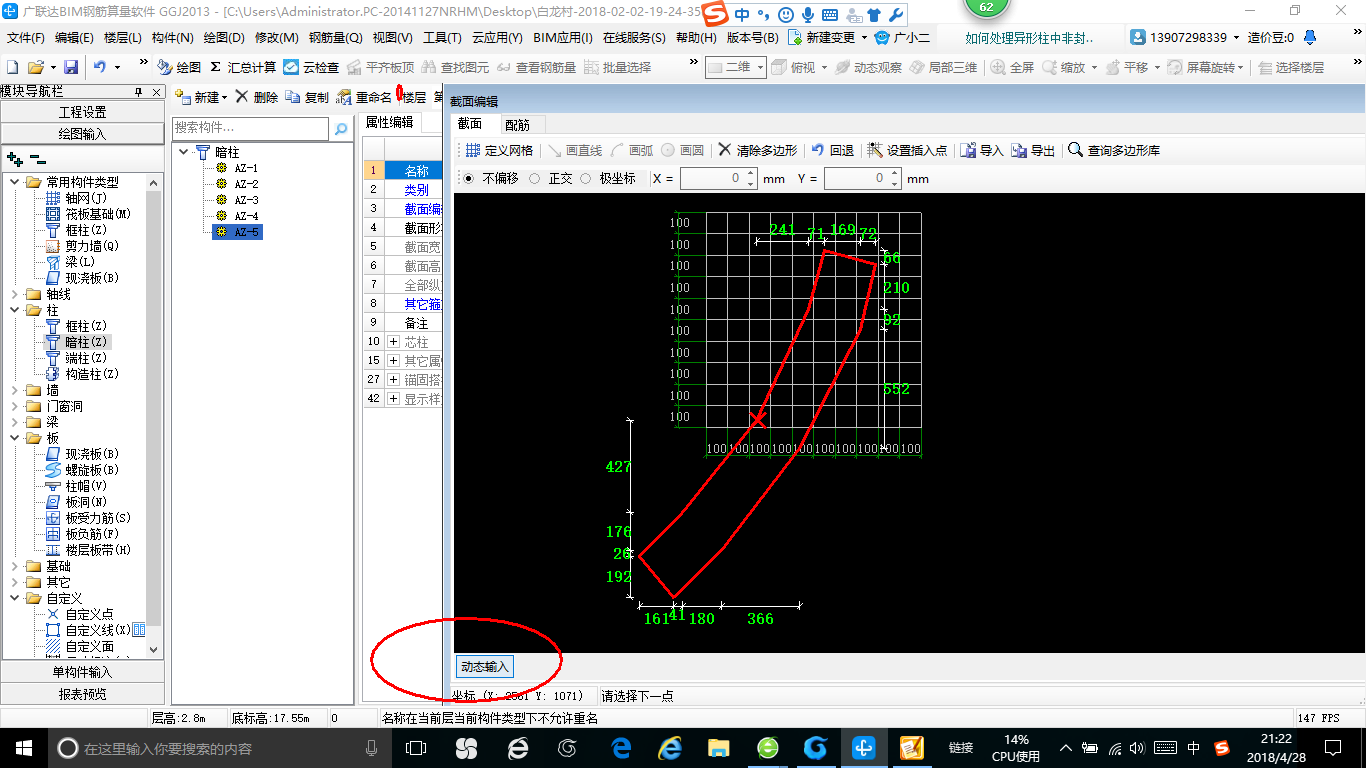The height and width of the screenshot is (768, 1366).
Task: Click 复制 copy component button
Action: [x=307, y=97]
